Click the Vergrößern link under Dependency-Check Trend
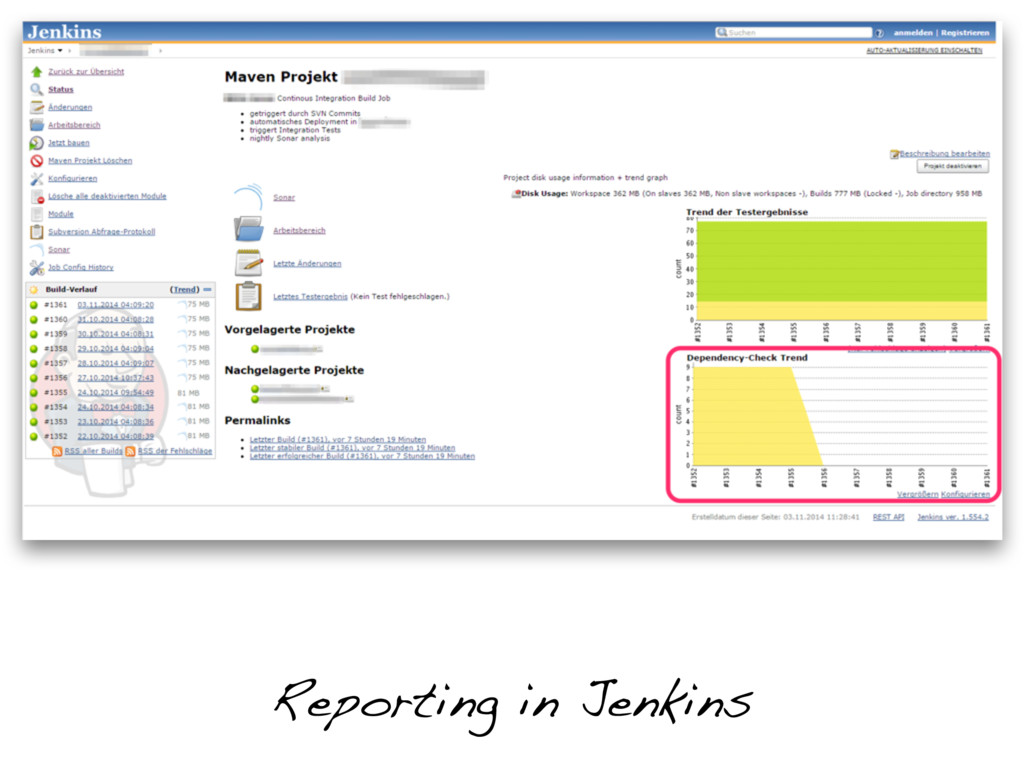The height and width of the screenshot is (768, 1024). pos(917,494)
